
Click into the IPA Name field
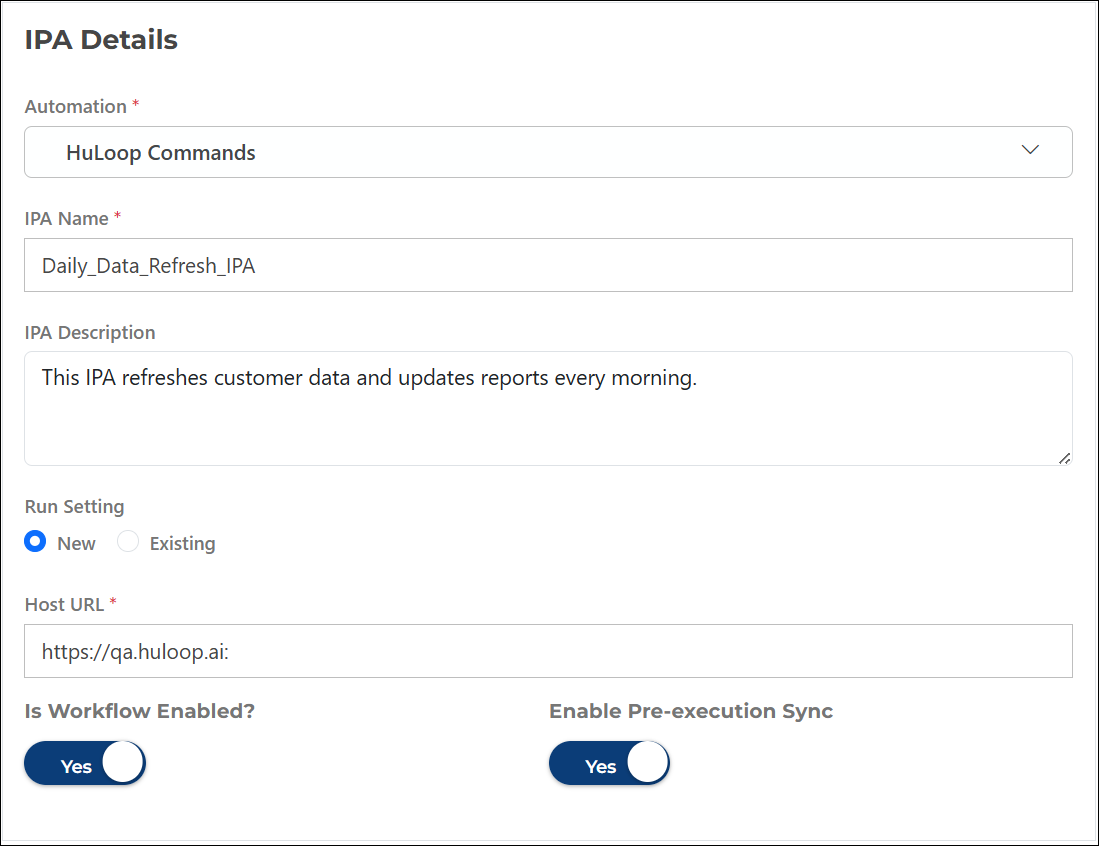coord(548,266)
